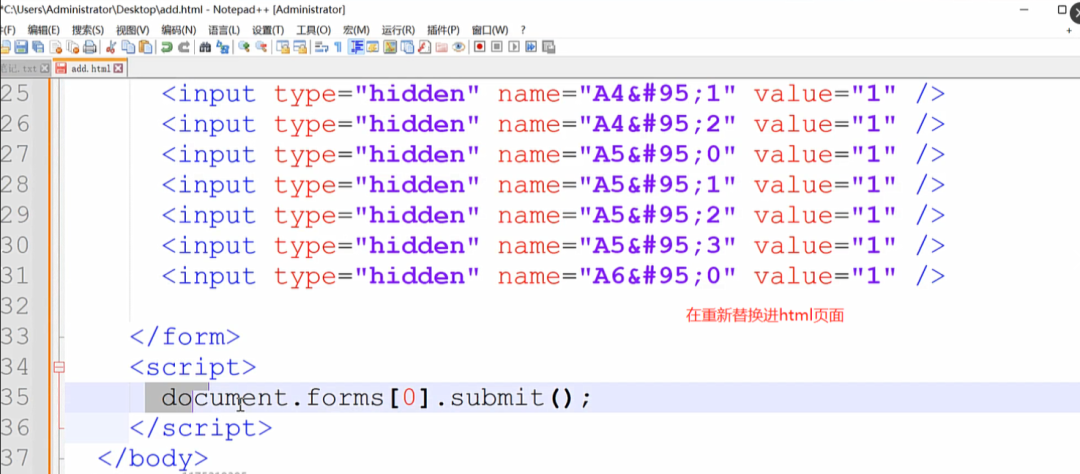This screenshot has height=474, width=1080.
Task: Toggle the indent guide toolbar button
Action: click(x=357, y=47)
